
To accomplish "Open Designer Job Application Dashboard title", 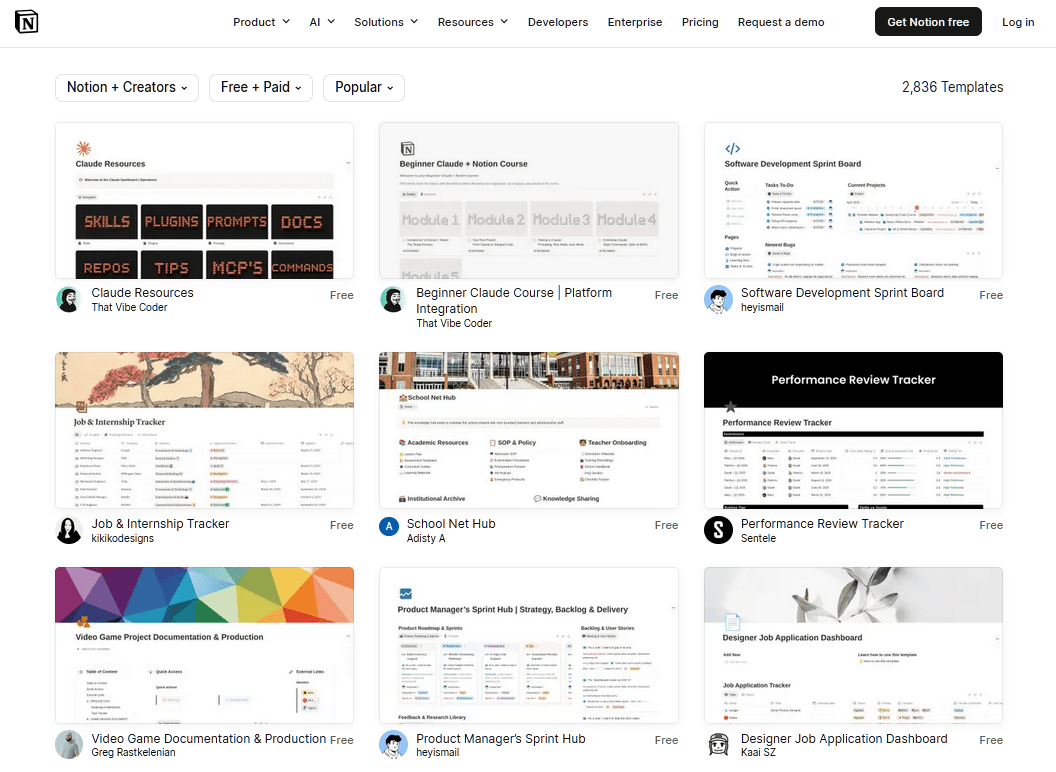I will pyautogui.click(x=844, y=738).
